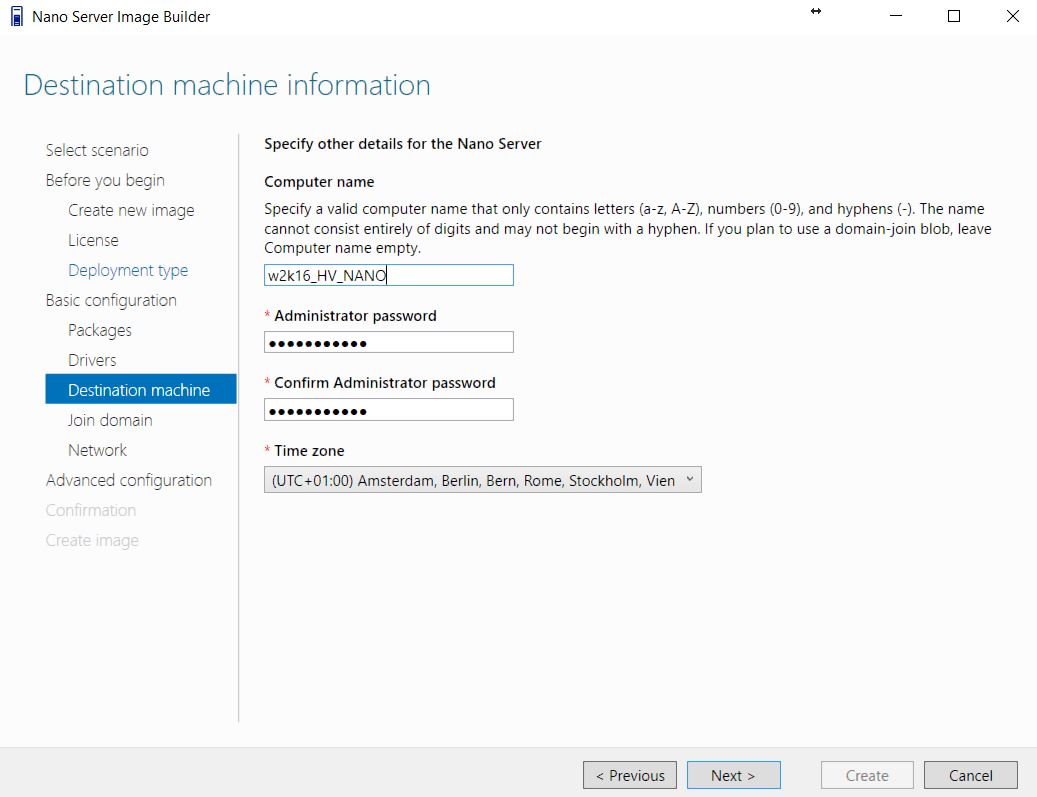Click the Administrator password field
The height and width of the screenshot is (797, 1037).
point(389,342)
